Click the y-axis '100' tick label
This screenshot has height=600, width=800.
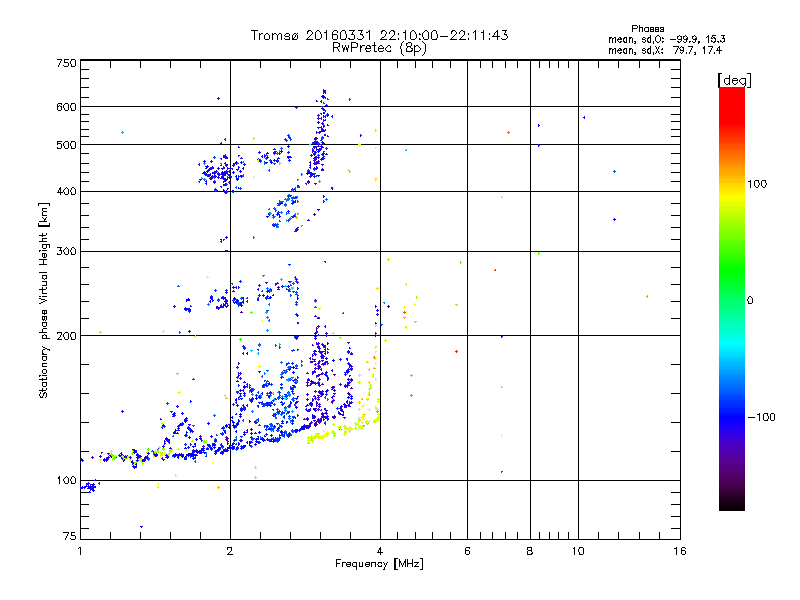[x=67, y=480]
